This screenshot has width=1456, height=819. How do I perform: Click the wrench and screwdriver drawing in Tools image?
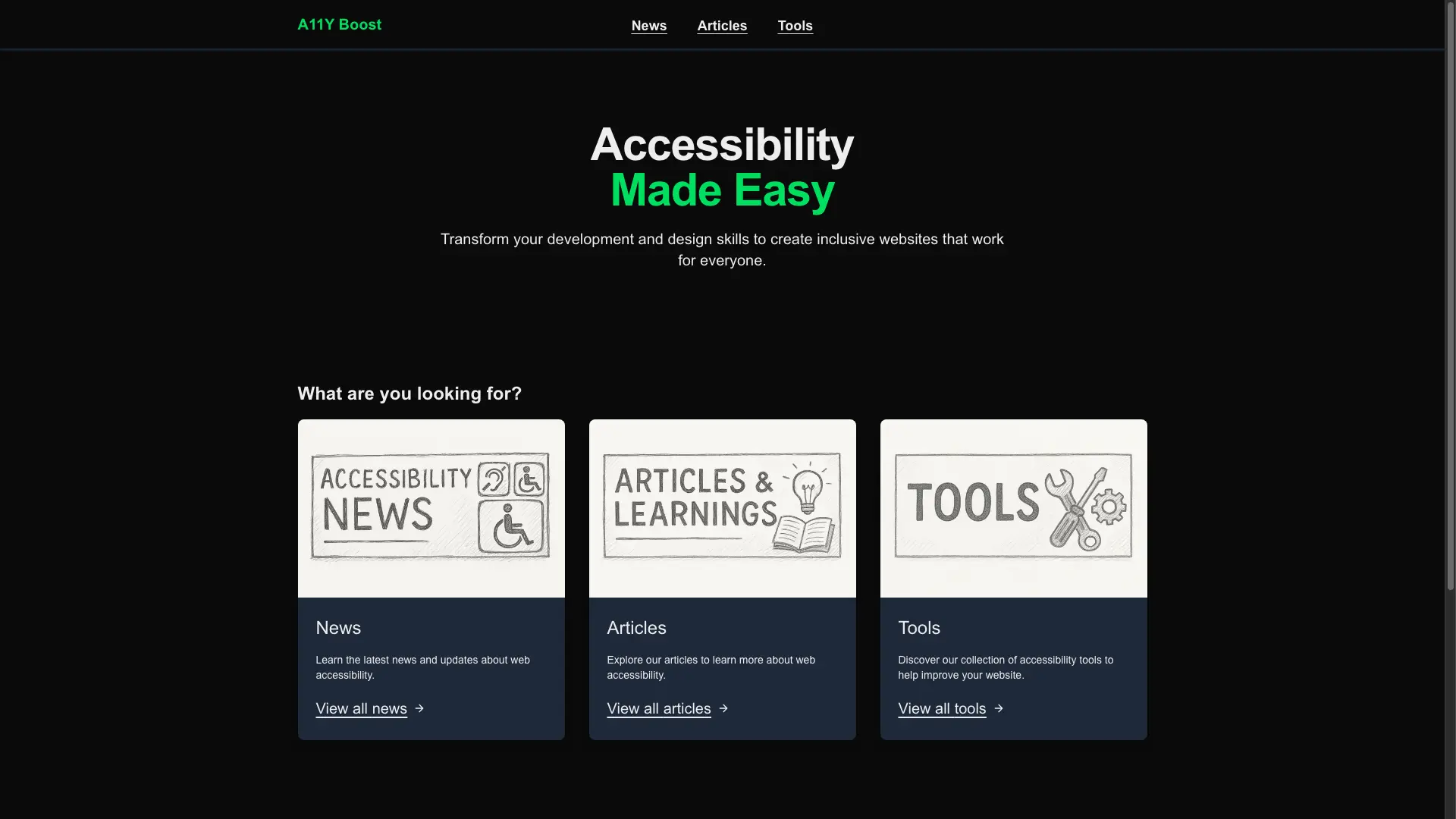[1072, 508]
